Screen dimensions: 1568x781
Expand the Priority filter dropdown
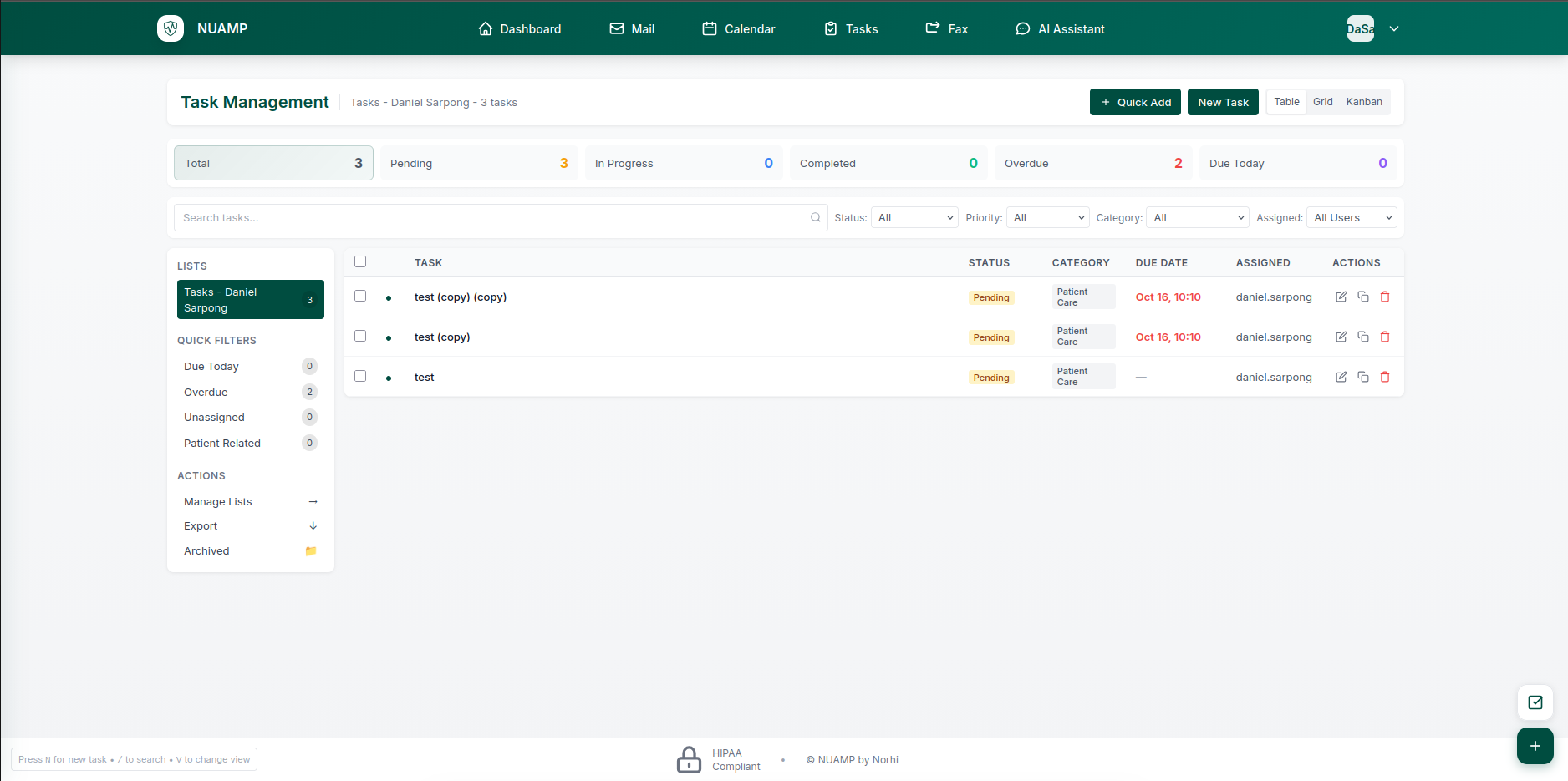click(1047, 217)
